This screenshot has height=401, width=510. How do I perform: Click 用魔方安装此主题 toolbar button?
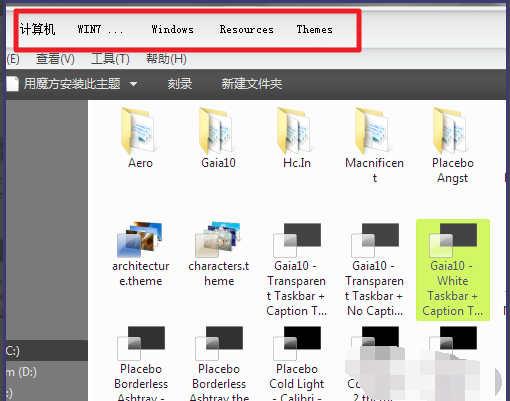[72, 84]
